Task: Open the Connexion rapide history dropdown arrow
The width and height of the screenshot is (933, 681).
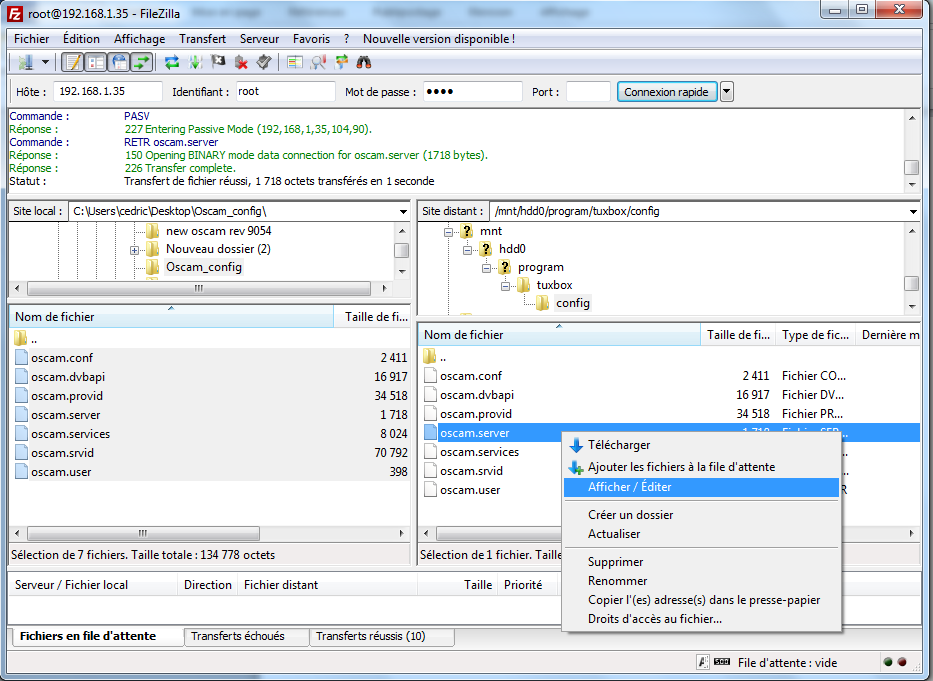Action: 727,92
